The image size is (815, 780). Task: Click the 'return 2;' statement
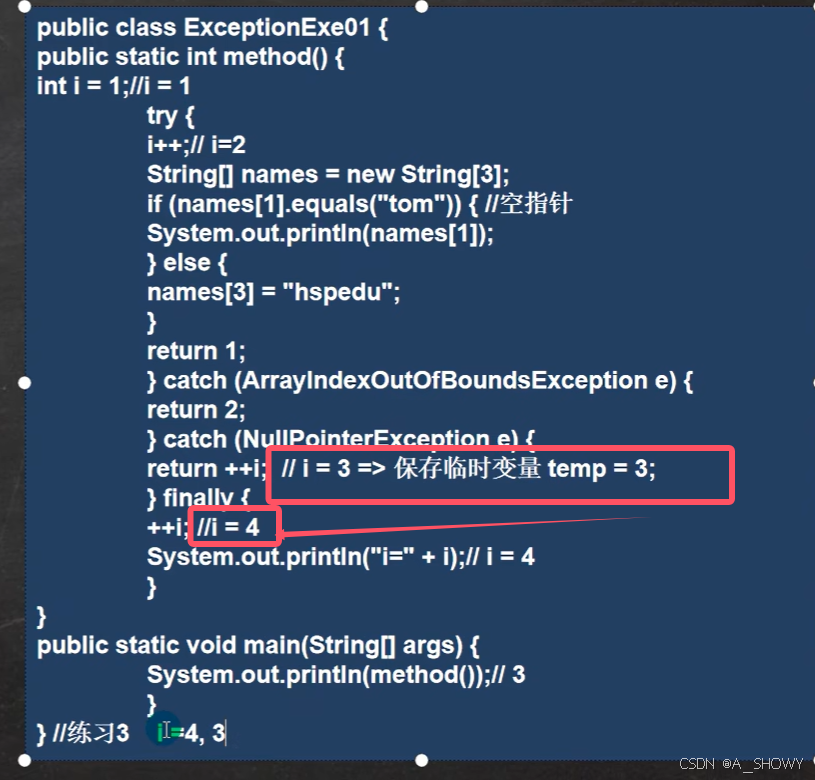click(196, 410)
